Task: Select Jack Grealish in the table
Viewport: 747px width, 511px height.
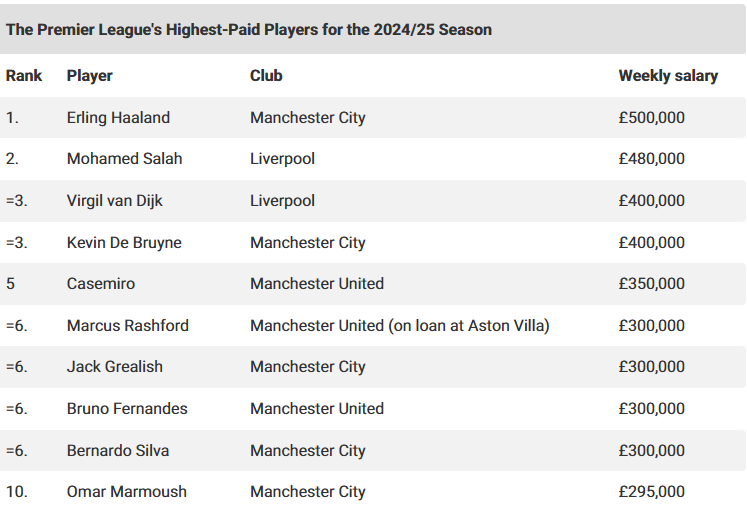Action: (114, 367)
